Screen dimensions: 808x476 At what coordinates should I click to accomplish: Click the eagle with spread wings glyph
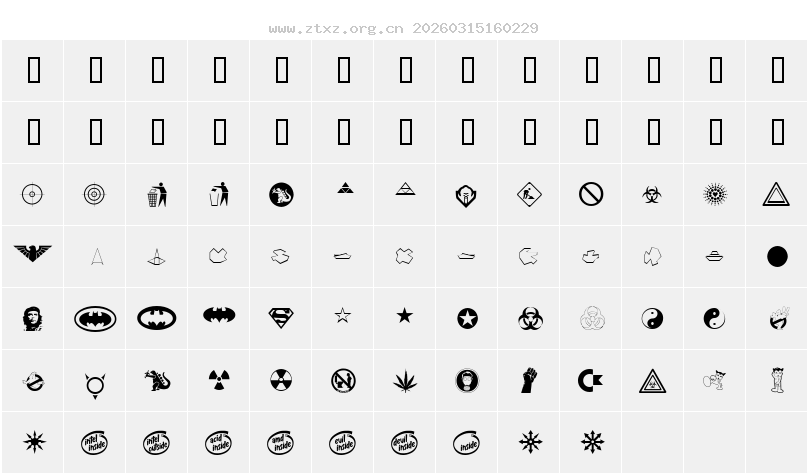coord(32,253)
